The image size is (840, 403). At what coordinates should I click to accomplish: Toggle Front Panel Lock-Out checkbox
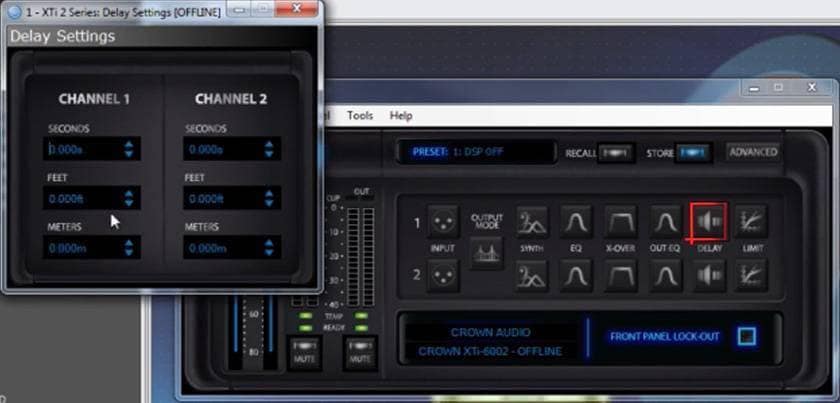coord(746,336)
